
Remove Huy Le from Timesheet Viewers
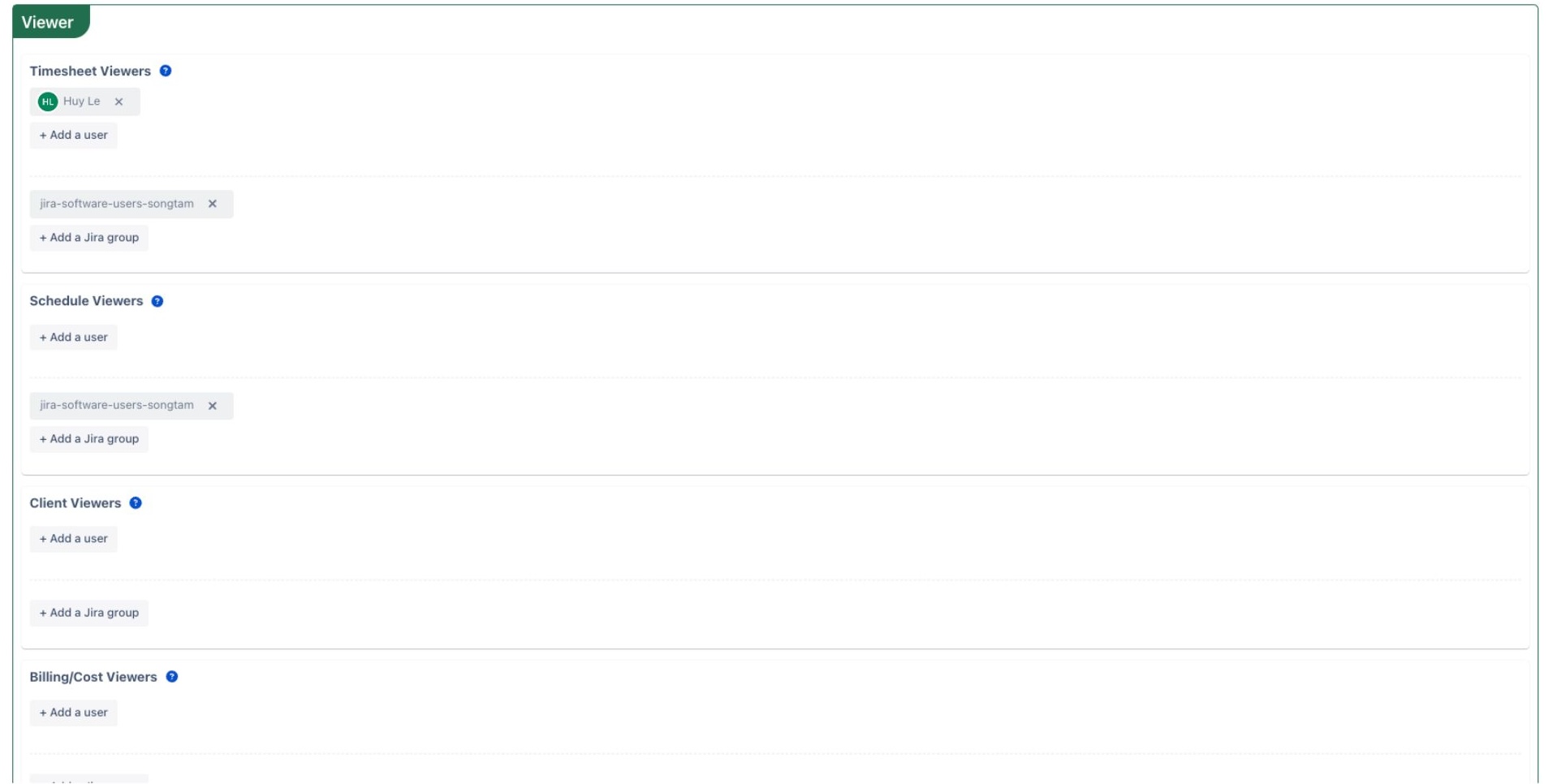pyautogui.click(x=119, y=101)
